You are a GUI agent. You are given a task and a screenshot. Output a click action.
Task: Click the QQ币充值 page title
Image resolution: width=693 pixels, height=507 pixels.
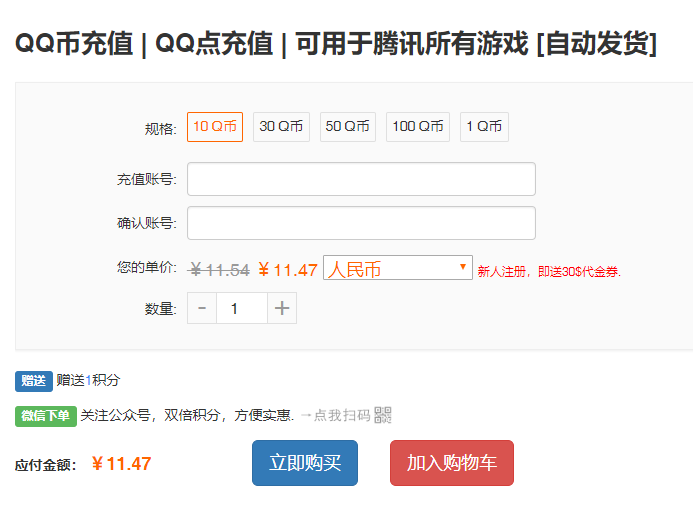coord(336,44)
